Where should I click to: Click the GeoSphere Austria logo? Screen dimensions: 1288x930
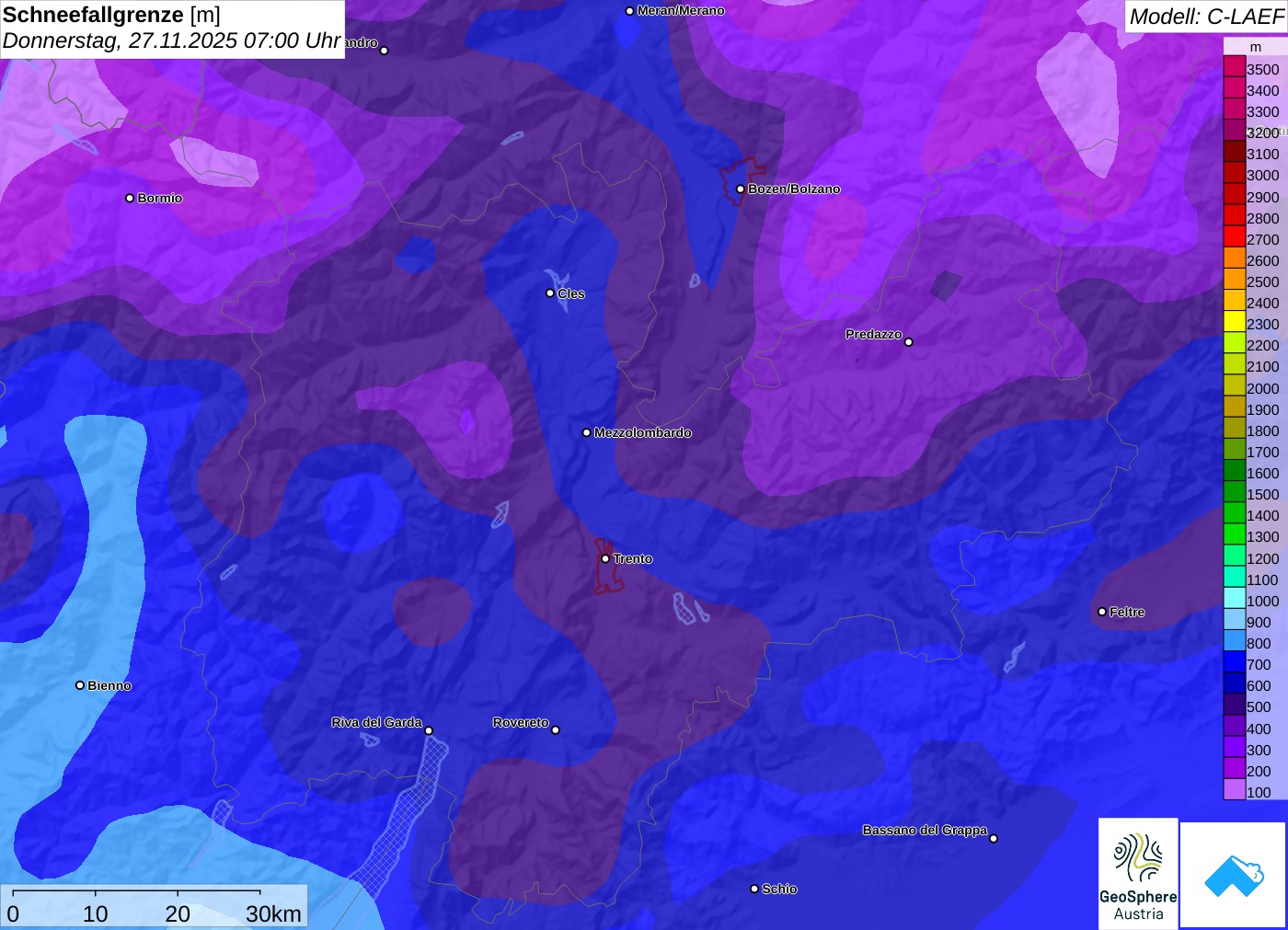(x=1138, y=873)
